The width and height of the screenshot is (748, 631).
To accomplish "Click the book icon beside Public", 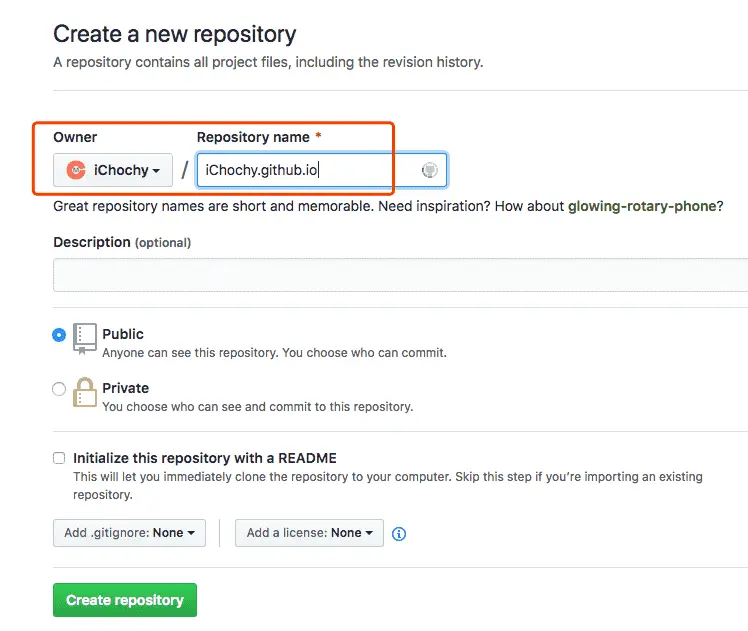I will click(x=85, y=339).
